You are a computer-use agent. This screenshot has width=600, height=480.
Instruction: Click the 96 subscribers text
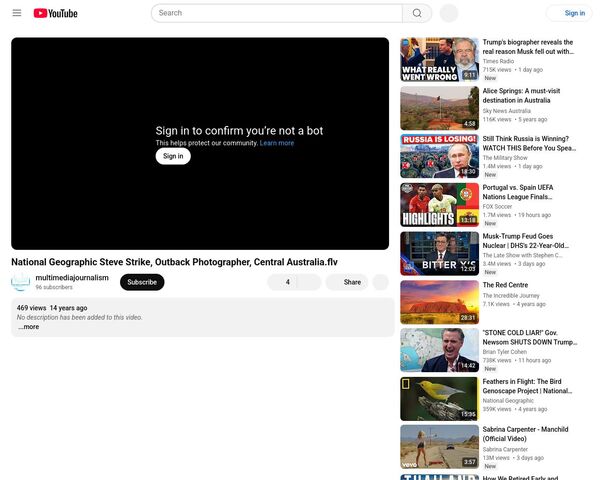point(54,287)
